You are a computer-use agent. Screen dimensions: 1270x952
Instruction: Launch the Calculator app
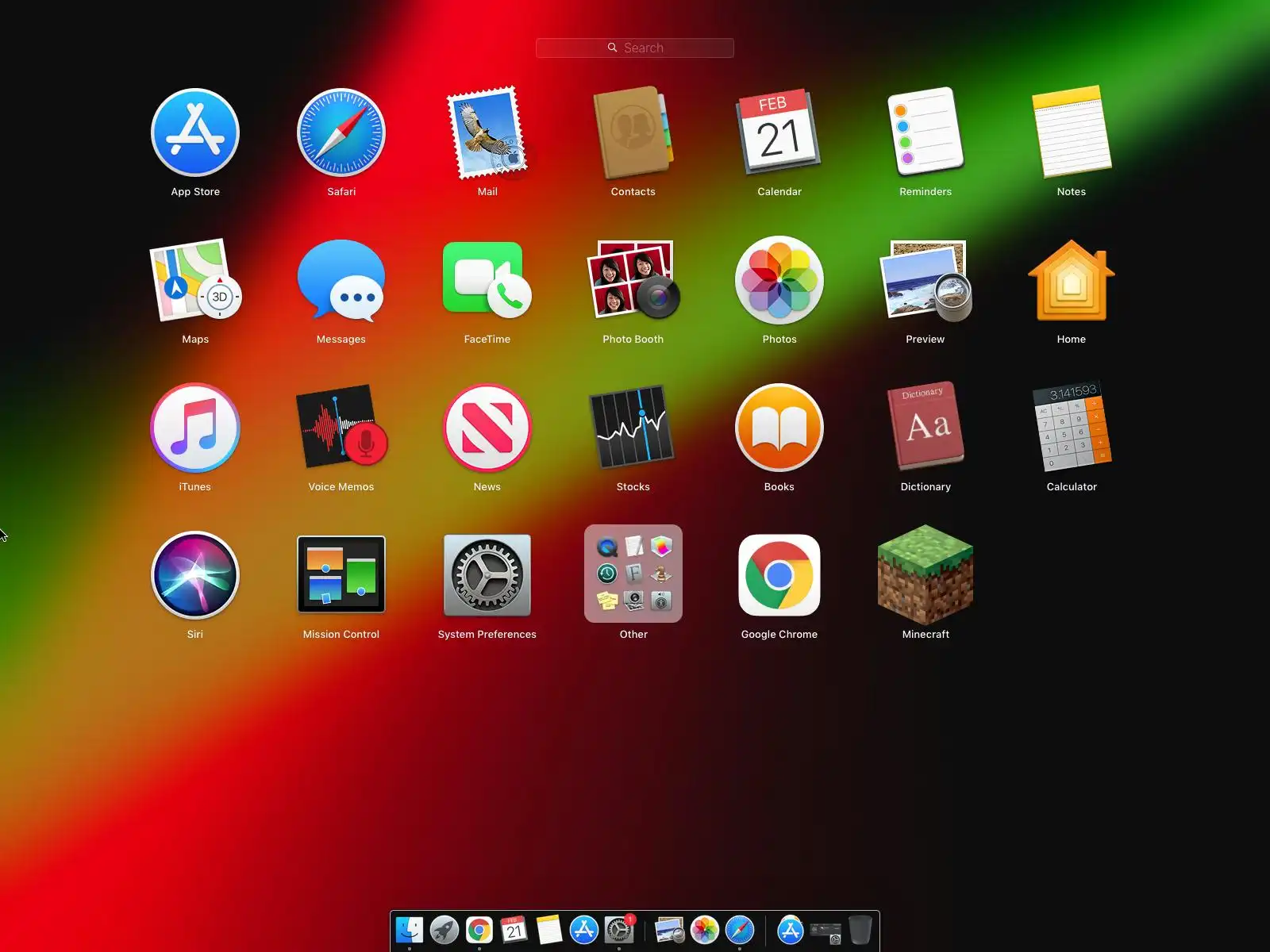(x=1072, y=427)
